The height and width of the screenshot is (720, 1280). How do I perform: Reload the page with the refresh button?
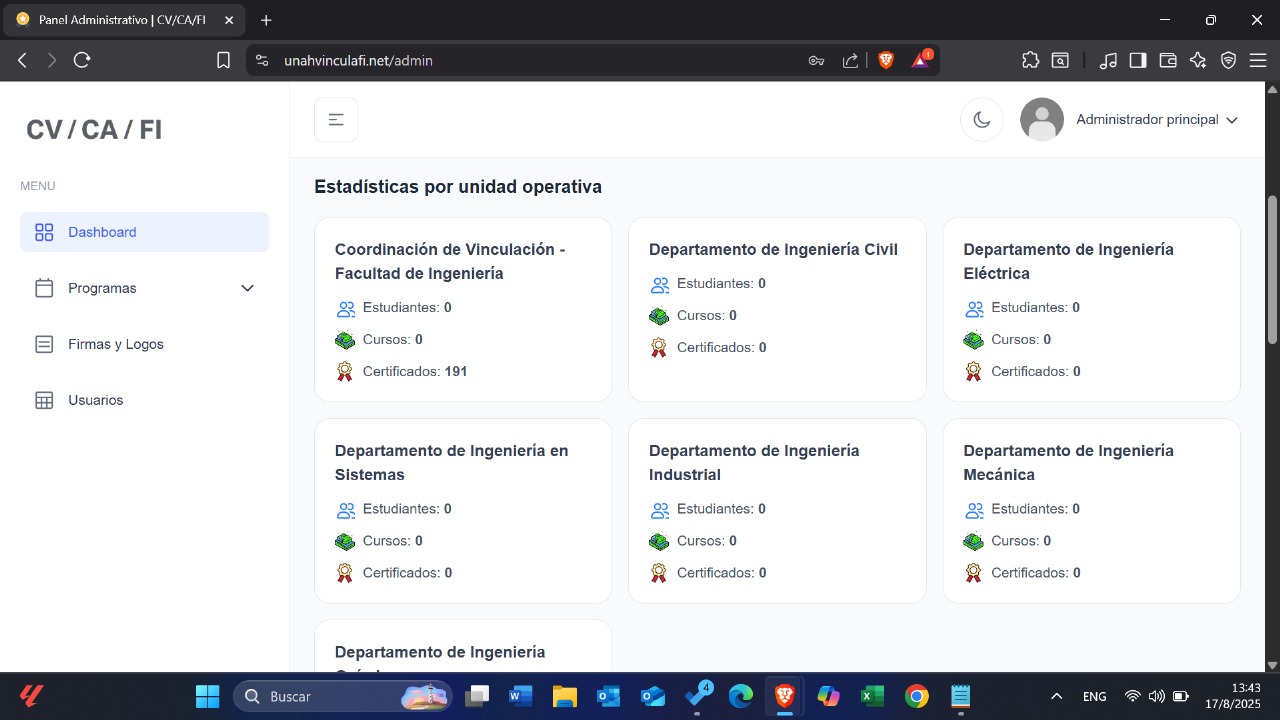coord(82,60)
